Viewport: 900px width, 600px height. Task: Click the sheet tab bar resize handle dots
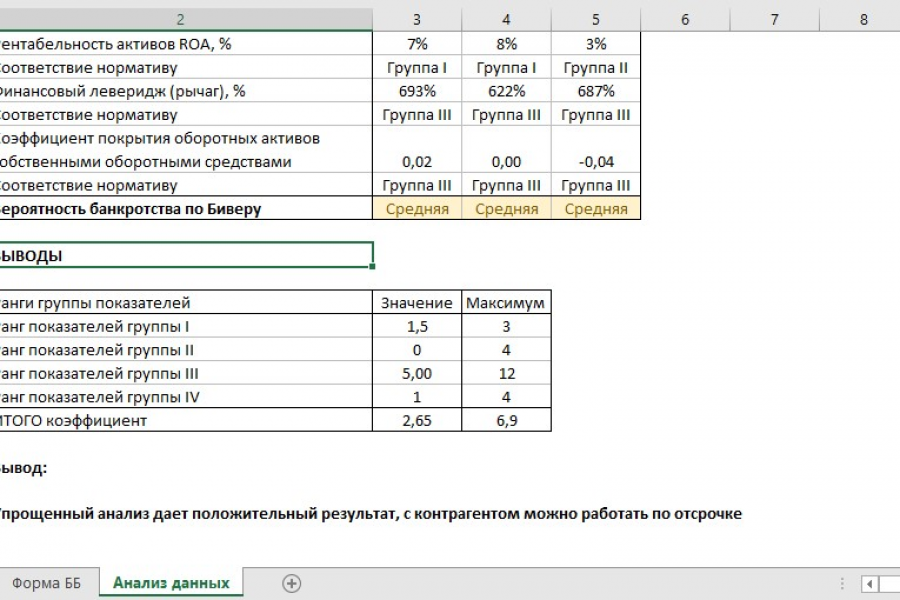(x=842, y=584)
